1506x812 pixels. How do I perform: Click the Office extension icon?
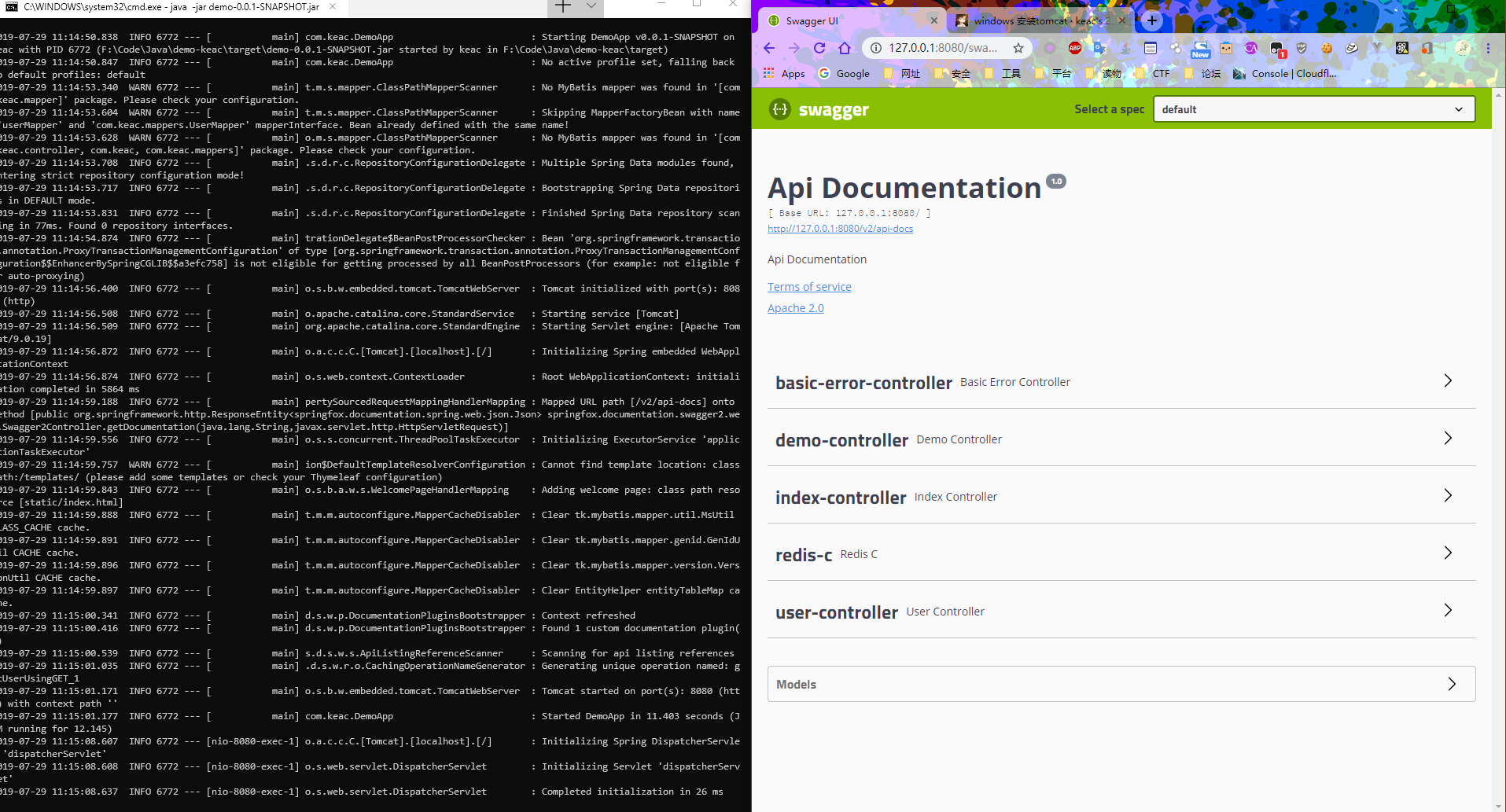[1427, 48]
